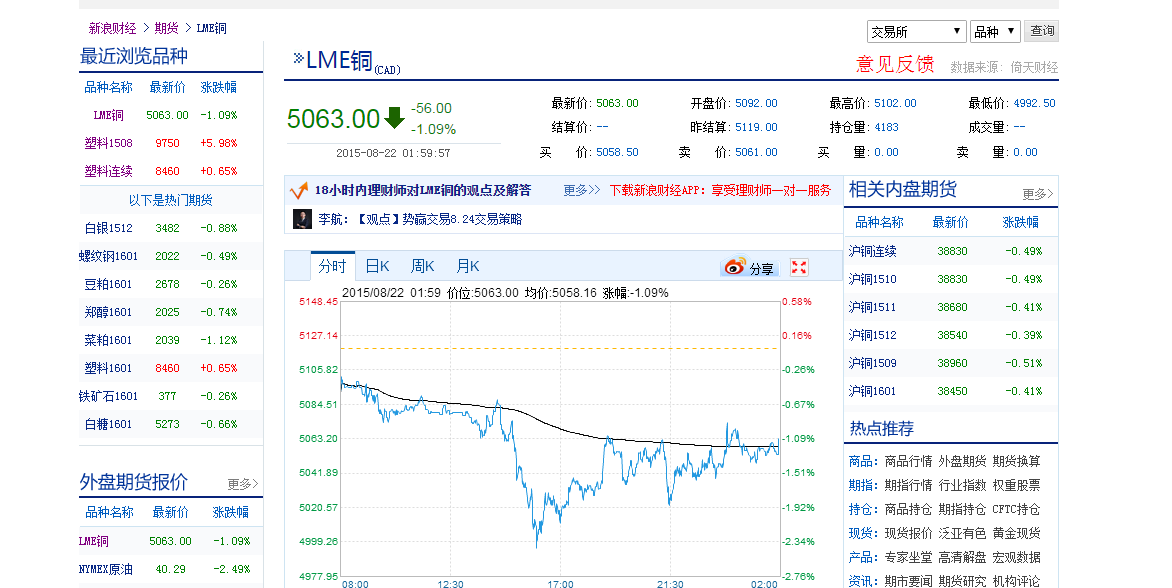This screenshot has width=1172, height=588.
Task: Open 塑料连续 in recent list
Action: [108, 171]
